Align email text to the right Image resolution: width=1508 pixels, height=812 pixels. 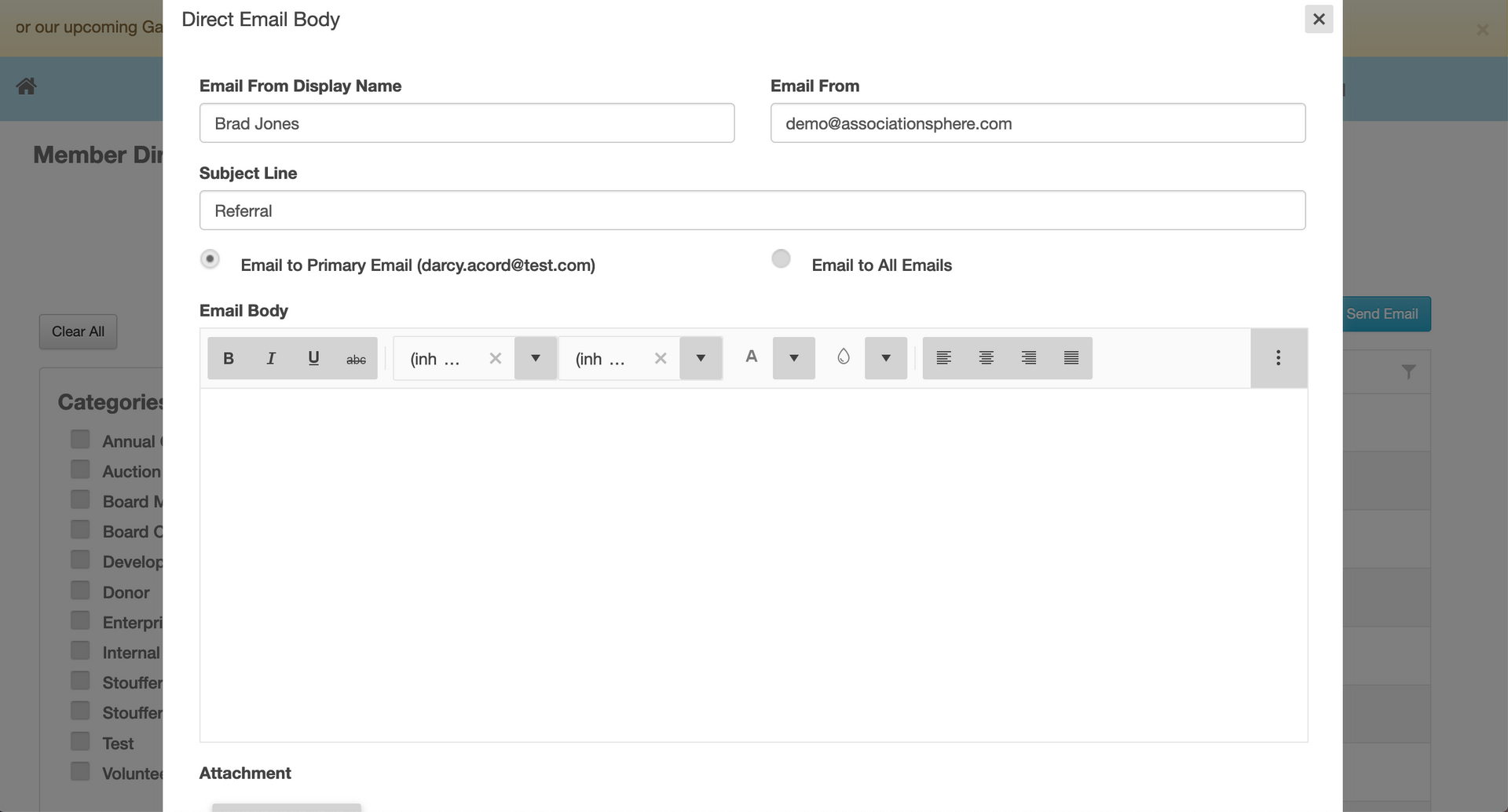(1029, 358)
